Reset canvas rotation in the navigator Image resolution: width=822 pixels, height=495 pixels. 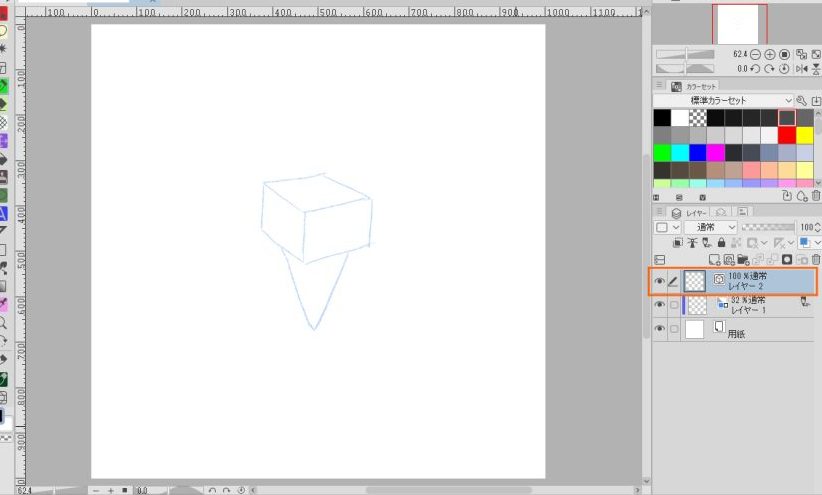point(784,69)
